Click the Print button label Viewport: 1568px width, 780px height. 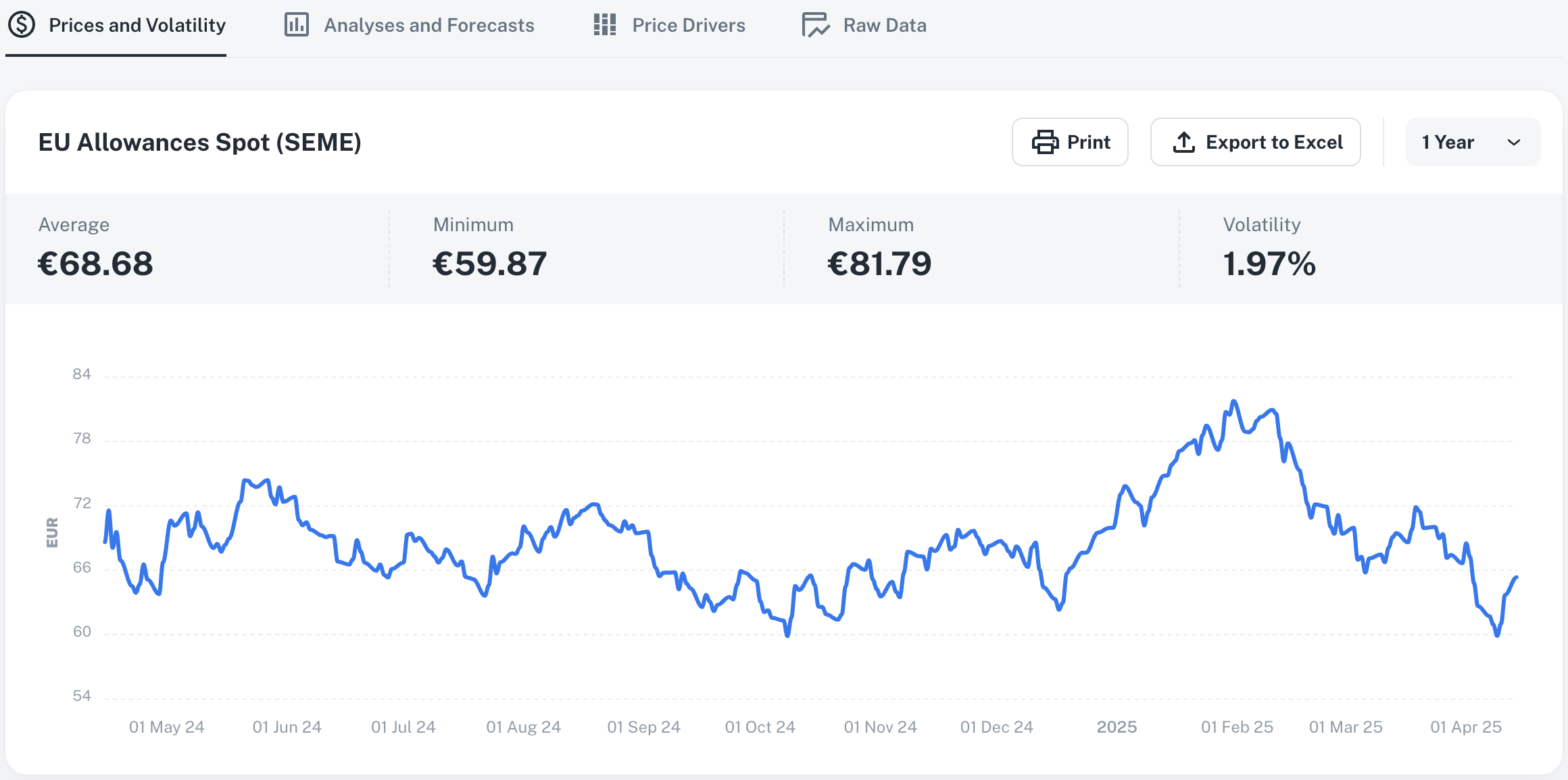pos(1089,142)
